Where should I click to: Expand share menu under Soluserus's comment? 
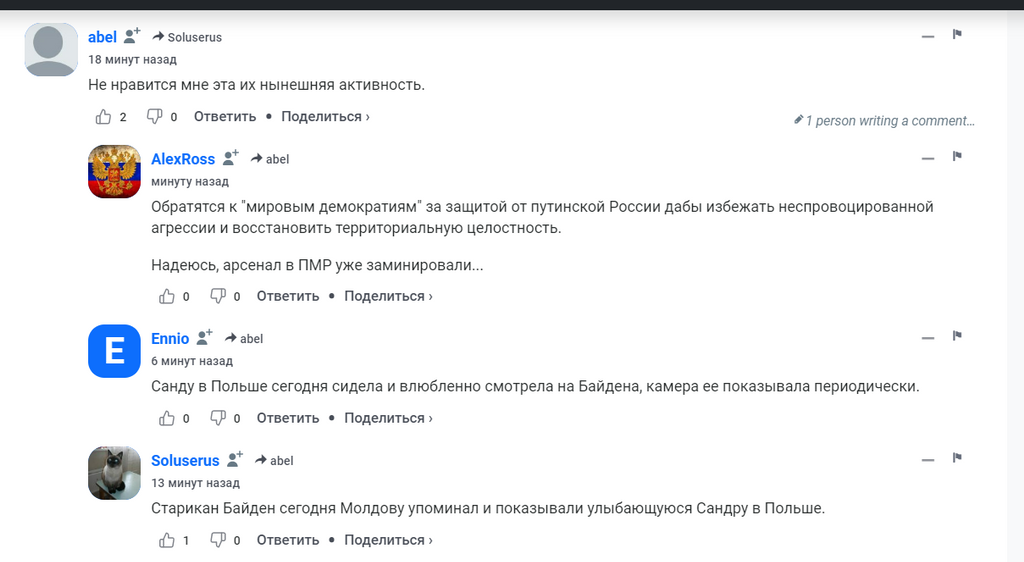click(388, 541)
